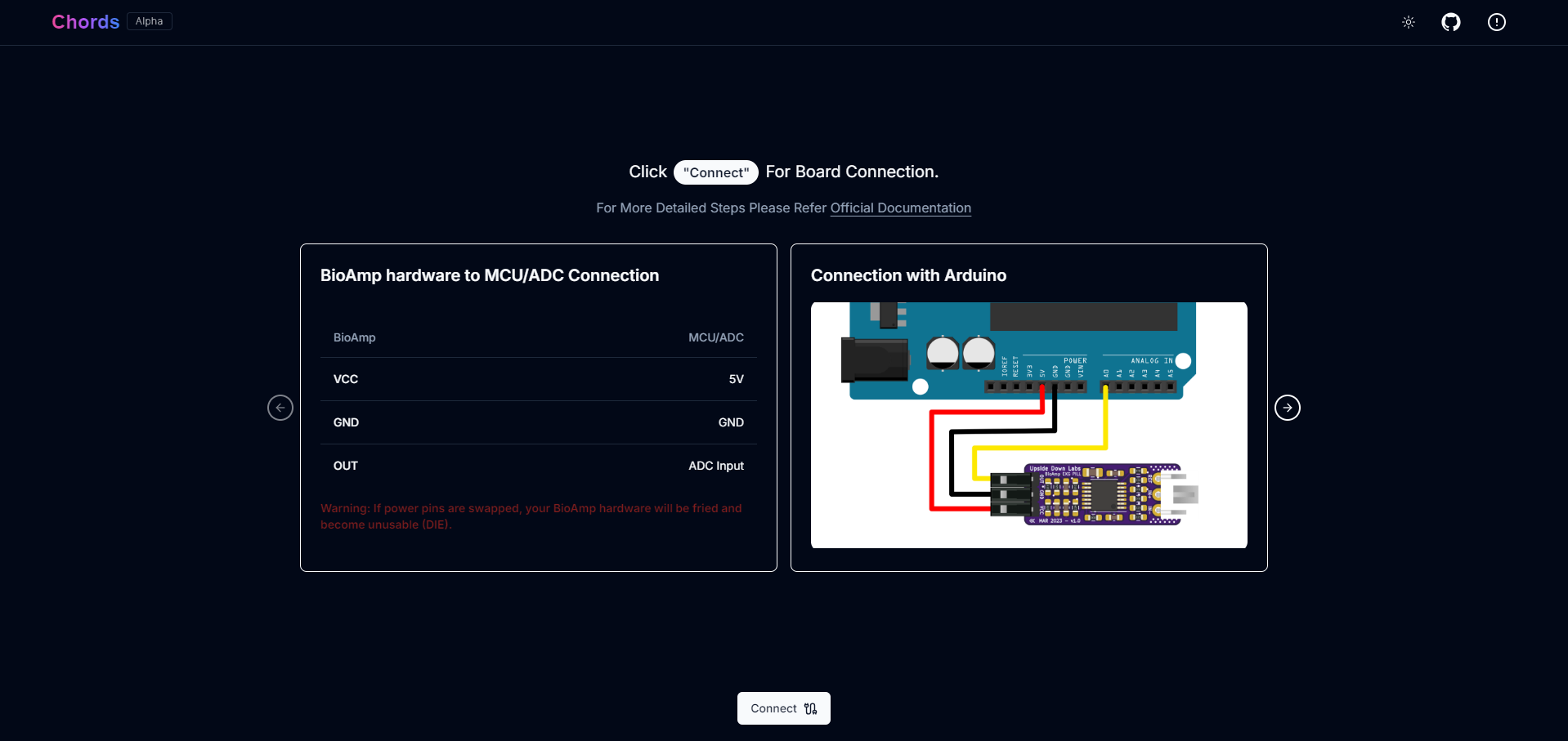Click the Arduino wiring diagram image
Image resolution: width=1568 pixels, height=741 pixels.
[1028, 425]
